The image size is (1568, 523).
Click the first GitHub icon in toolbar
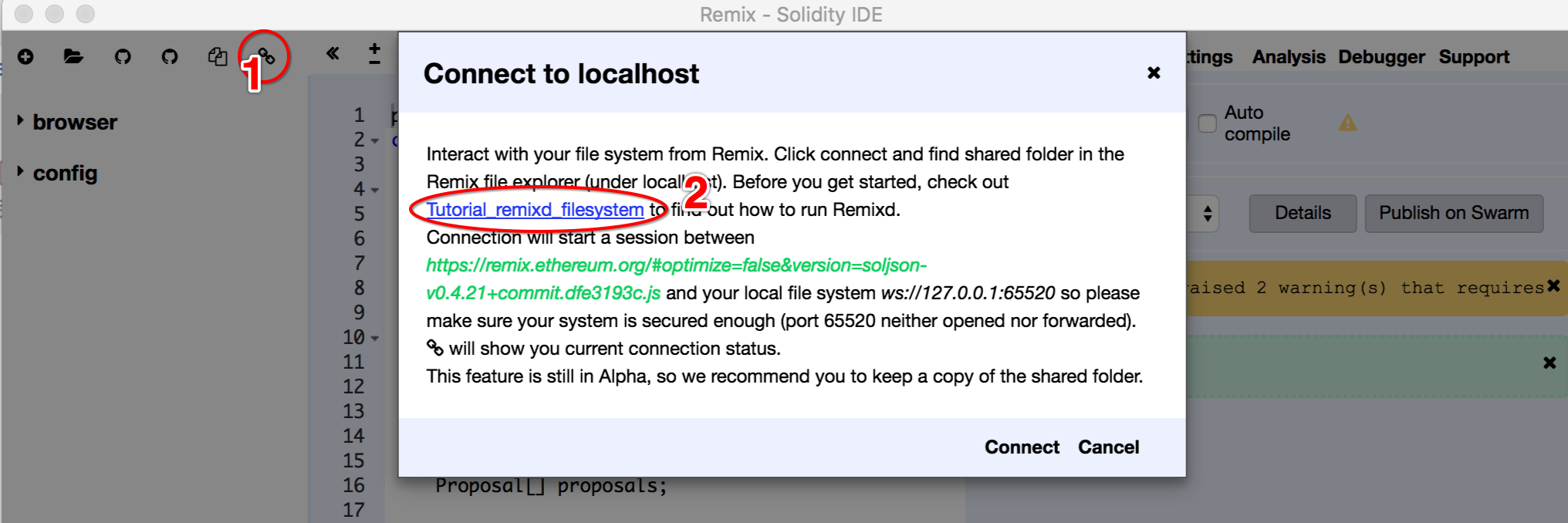(123, 56)
